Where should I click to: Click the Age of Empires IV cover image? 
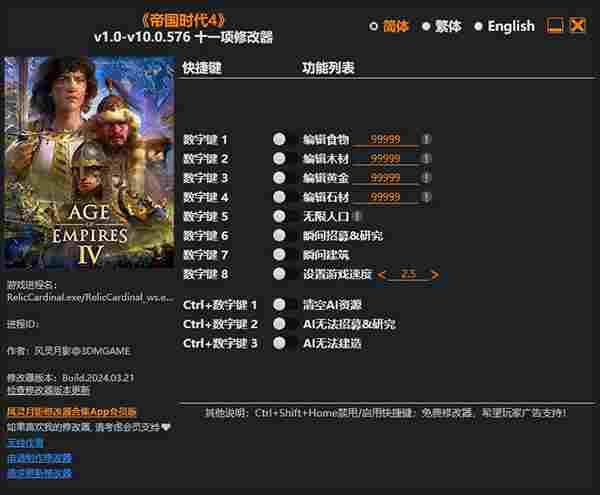pyautogui.click(x=89, y=163)
